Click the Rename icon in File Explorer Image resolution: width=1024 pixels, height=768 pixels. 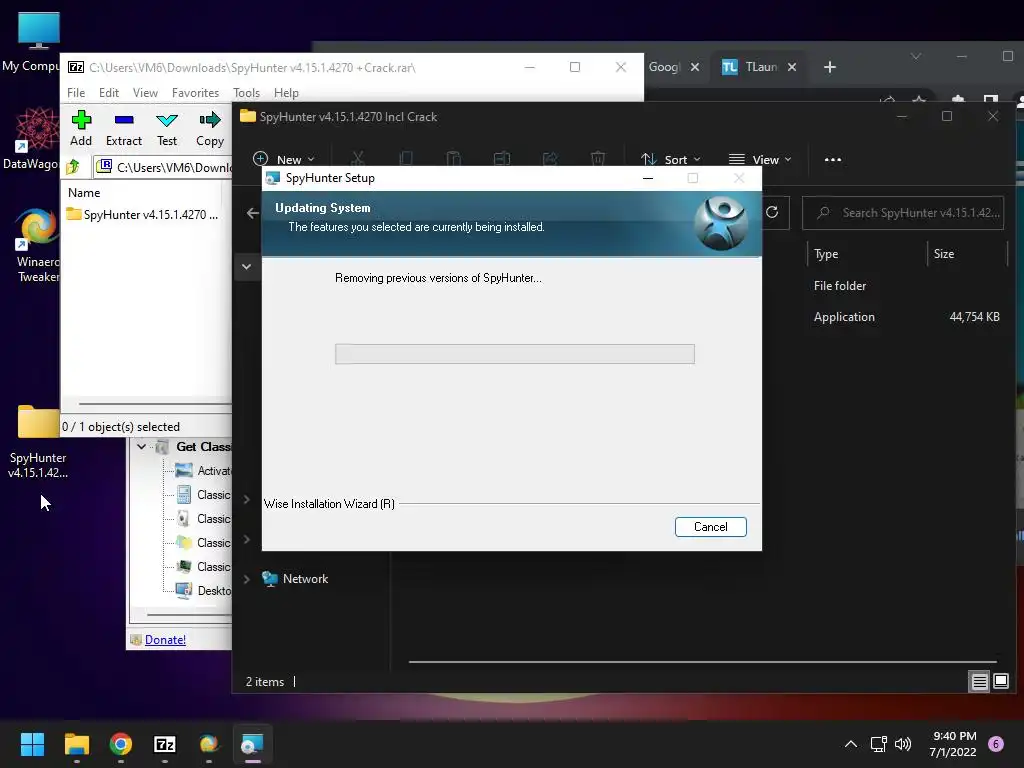[x=502, y=159]
